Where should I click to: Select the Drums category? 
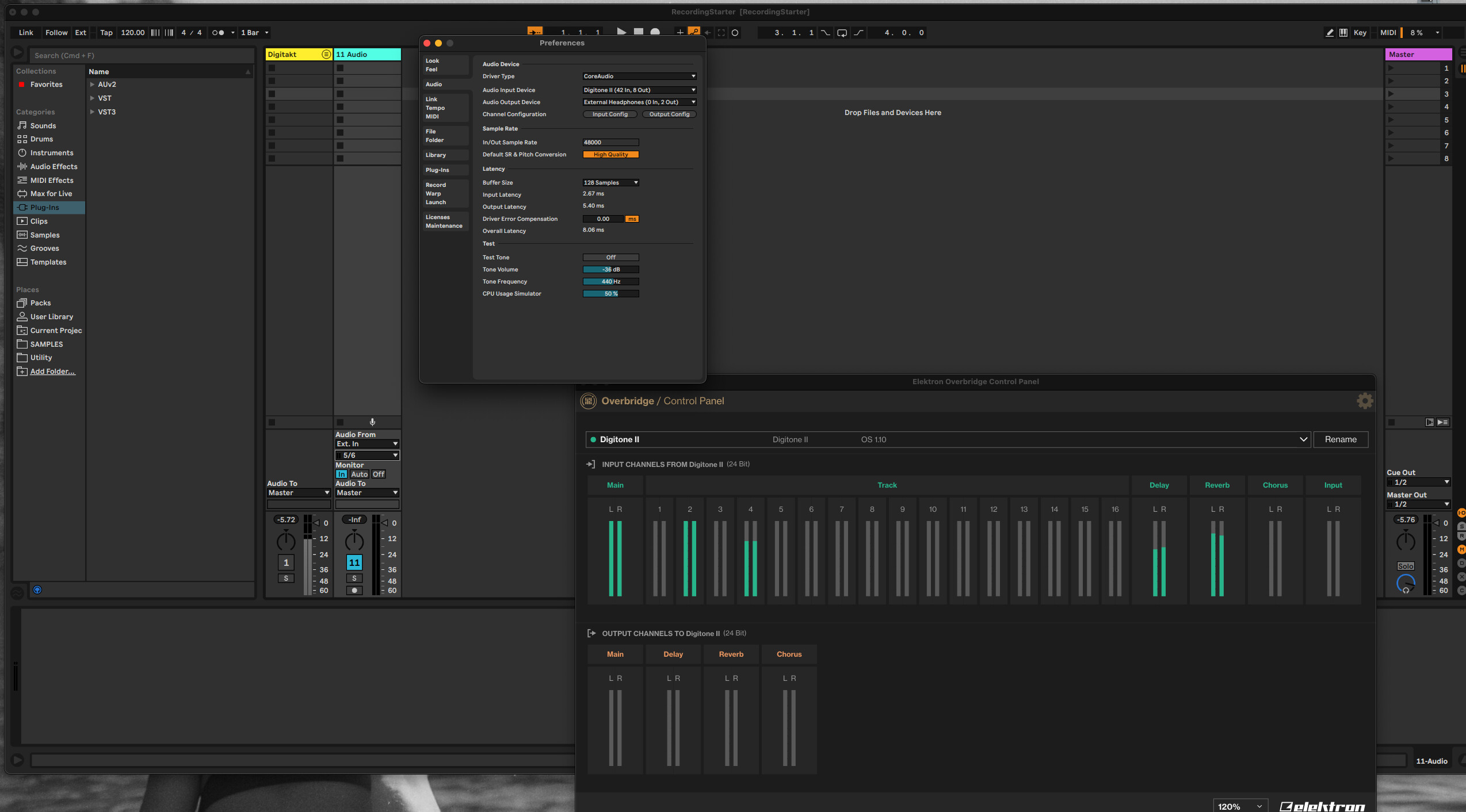tap(41, 139)
